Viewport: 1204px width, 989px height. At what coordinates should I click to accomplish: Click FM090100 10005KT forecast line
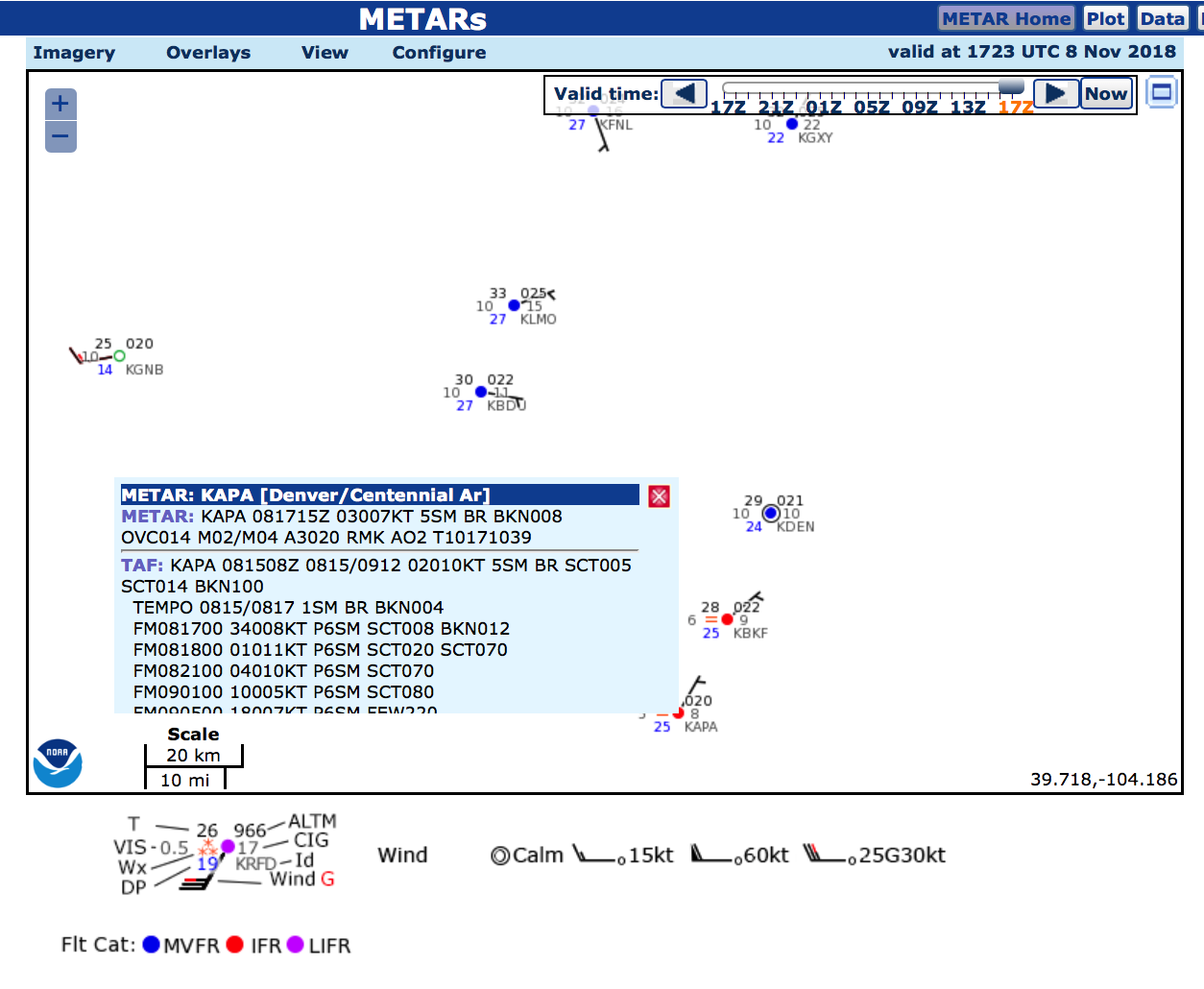click(x=283, y=692)
